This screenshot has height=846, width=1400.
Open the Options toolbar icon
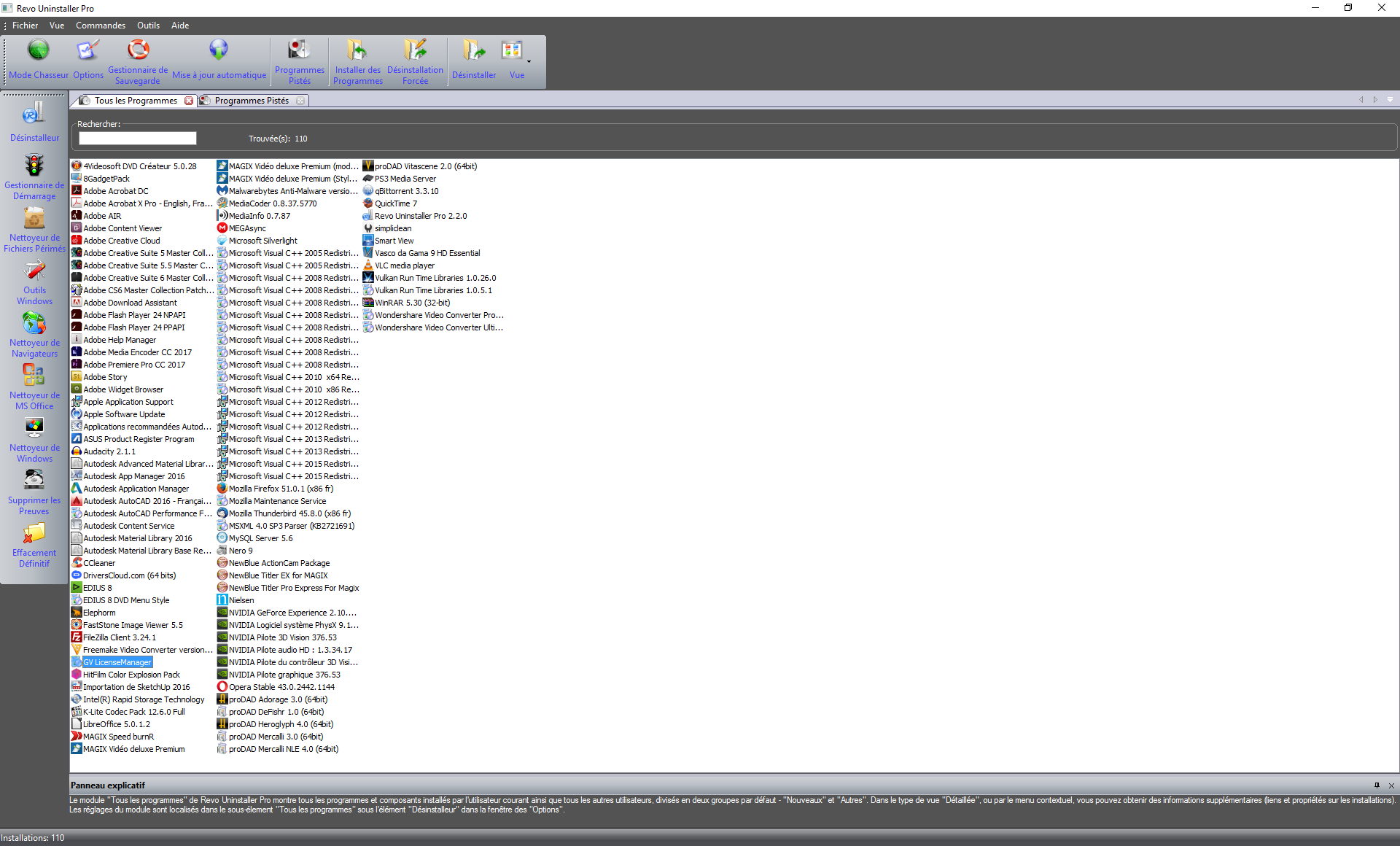pos(88,60)
